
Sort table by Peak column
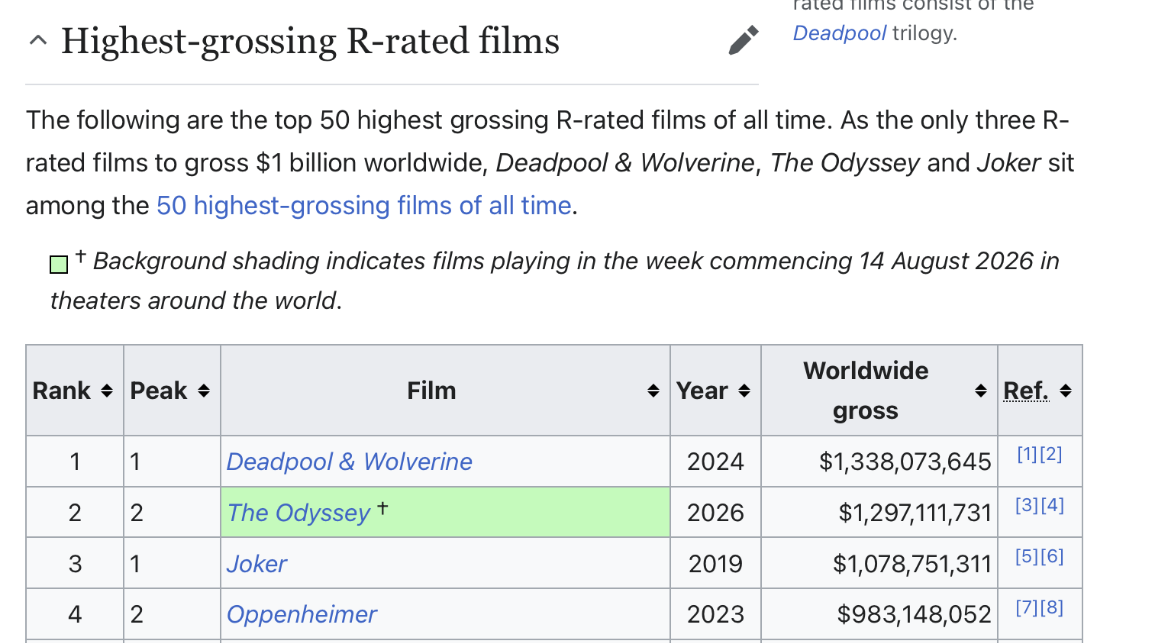tap(204, 391)
